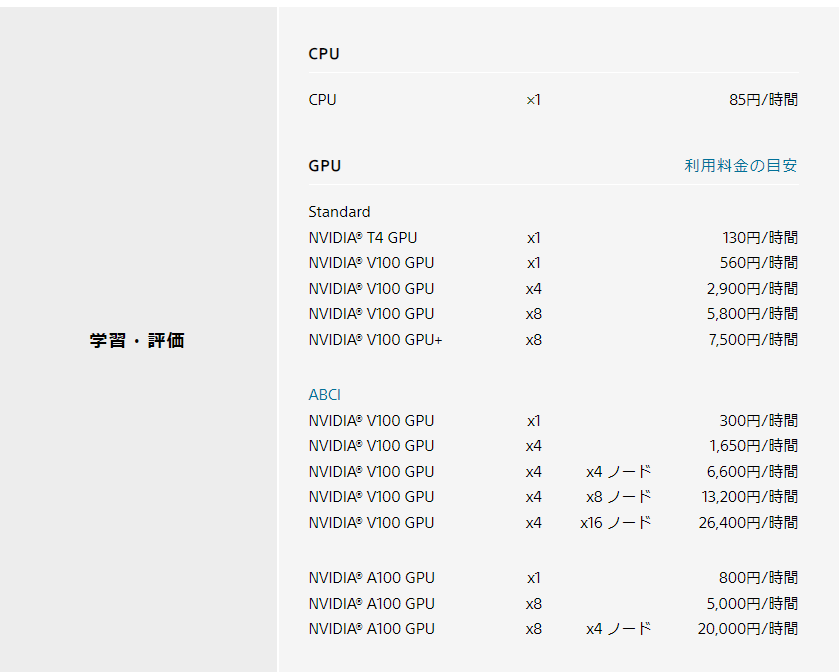Select the x4 ノード label for A100

point(615,629)
